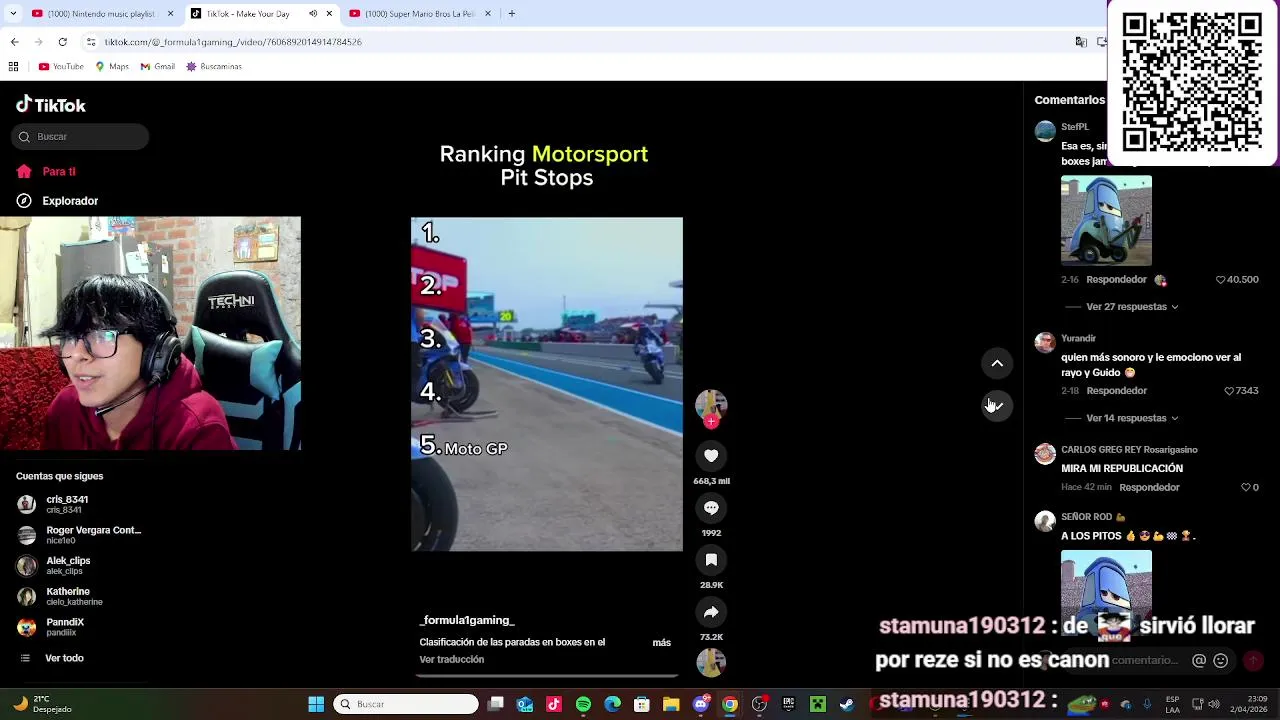The image size is (1280, 720).
Task: Open the Gmail bookmark
Action: 158,67
